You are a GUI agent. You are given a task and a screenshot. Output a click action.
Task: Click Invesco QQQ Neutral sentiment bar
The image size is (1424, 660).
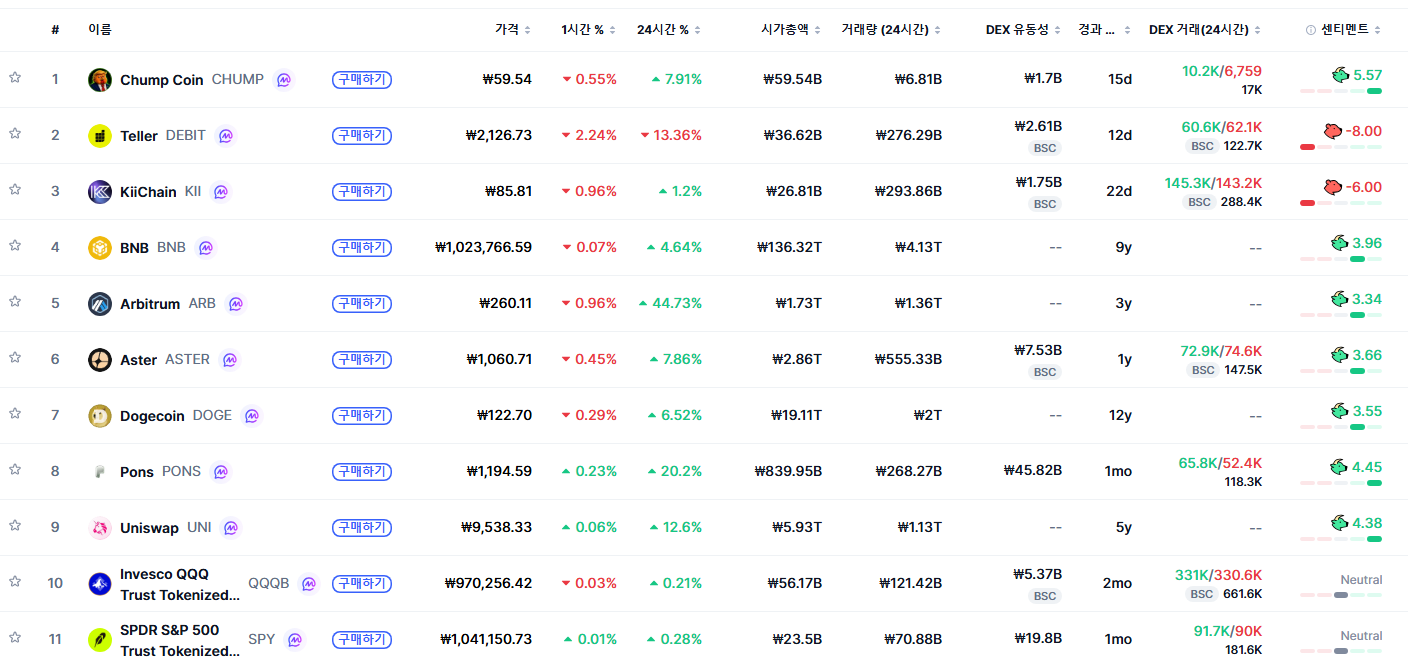coord(1341,595)
